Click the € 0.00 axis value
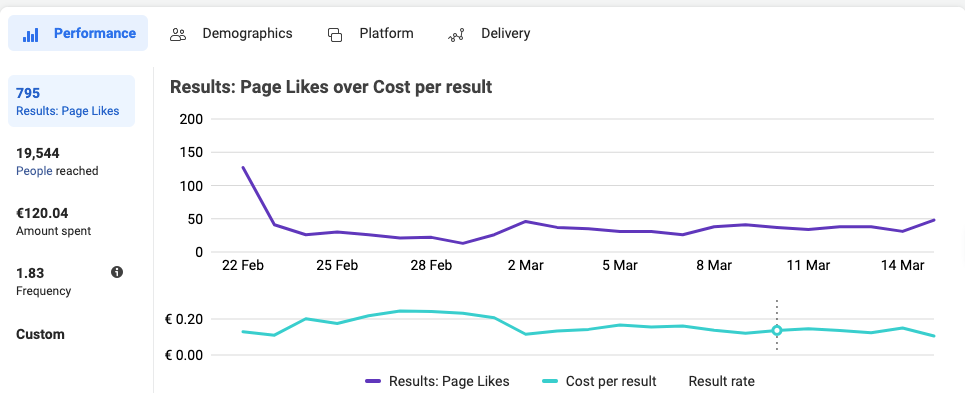 pyautogui.click(x=184, y=355)
